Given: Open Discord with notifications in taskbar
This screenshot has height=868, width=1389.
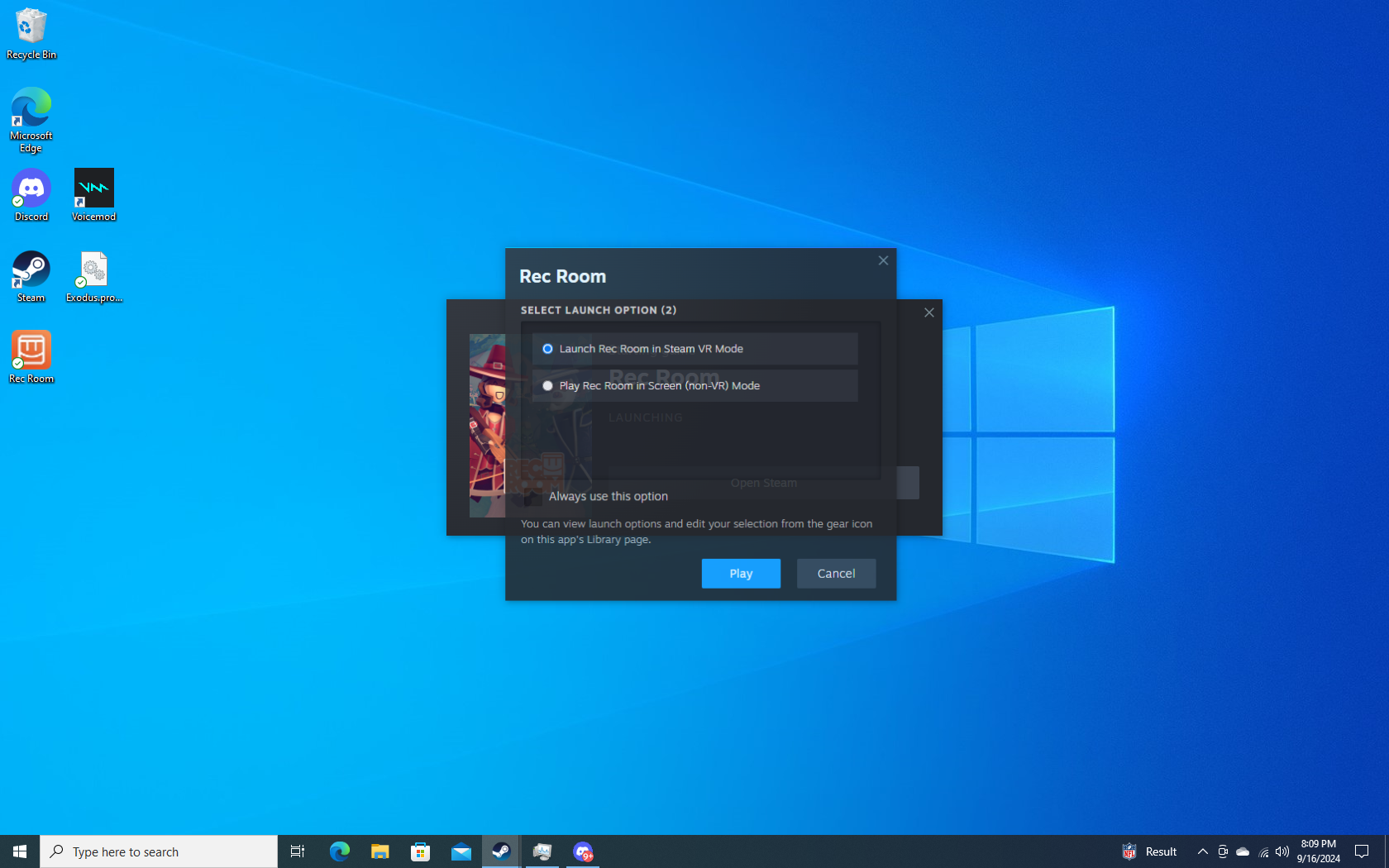Looking at the screenshot, I should [583, 851].
